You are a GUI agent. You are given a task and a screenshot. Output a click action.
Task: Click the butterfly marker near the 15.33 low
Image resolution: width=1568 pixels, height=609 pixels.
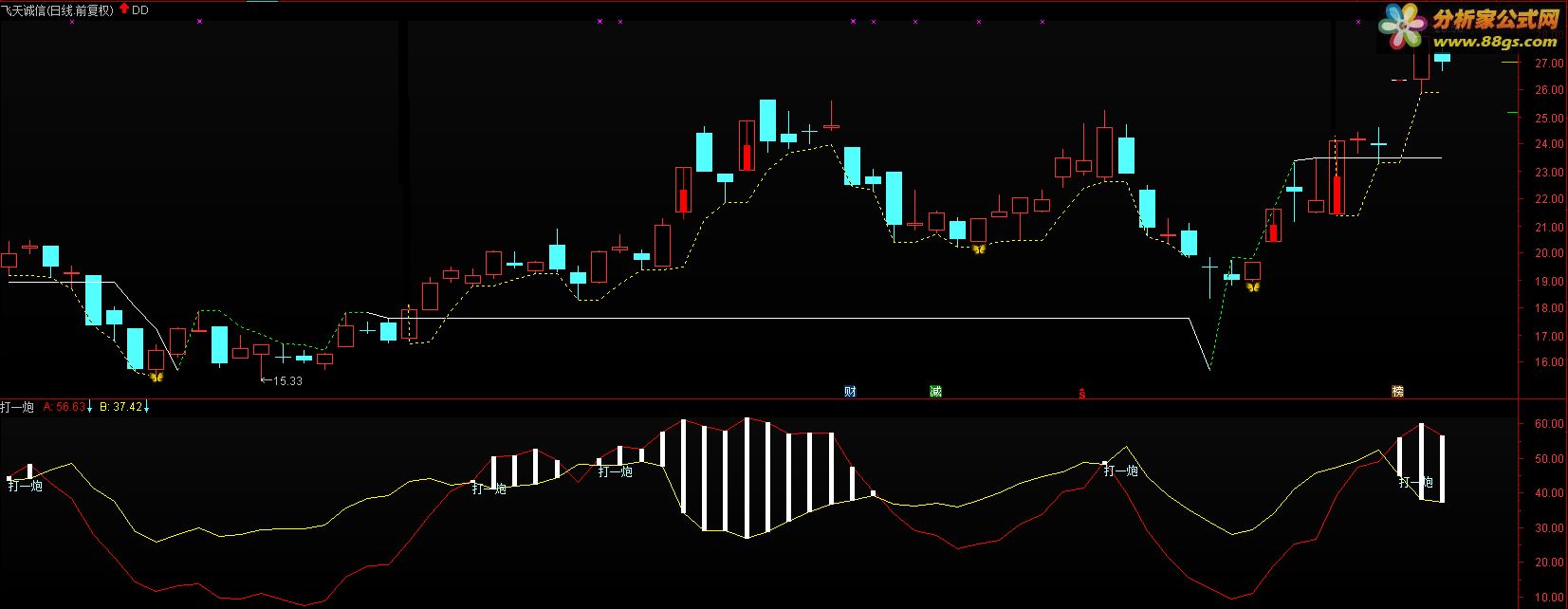pyautogui.click(x=157, y=378)
